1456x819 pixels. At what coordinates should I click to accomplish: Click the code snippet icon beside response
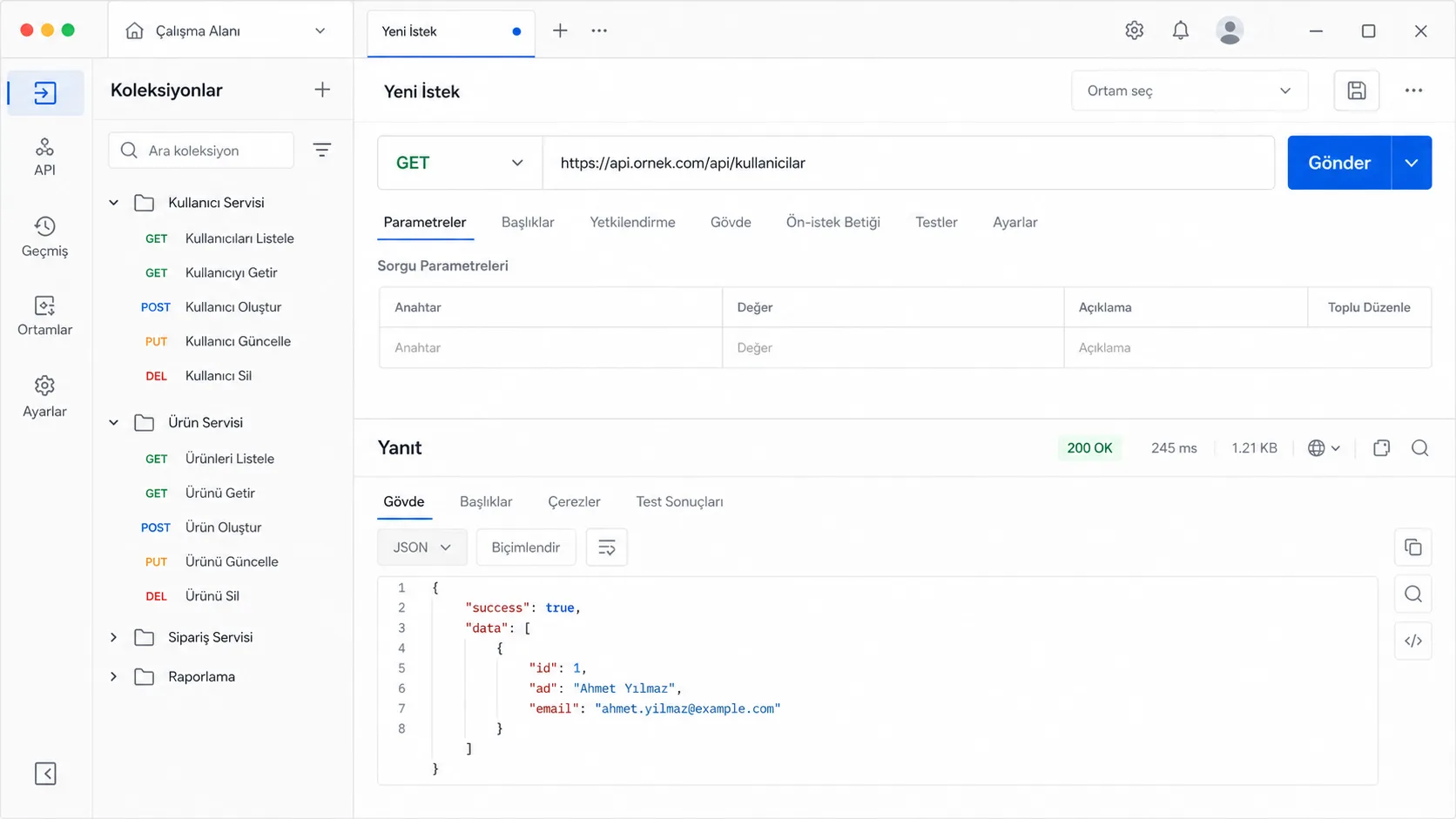(1412, 641)
